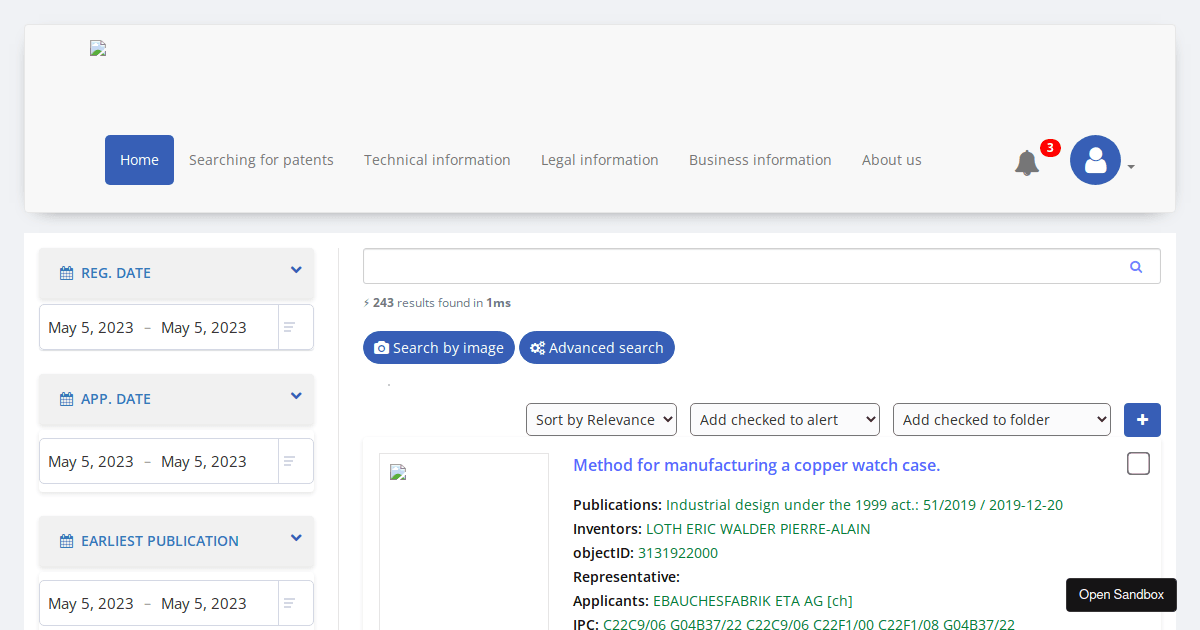The height and width of the screenshot is (630, 1200).
Task: Open the Add checked to alert dropdown
Action: pos(784,419)
